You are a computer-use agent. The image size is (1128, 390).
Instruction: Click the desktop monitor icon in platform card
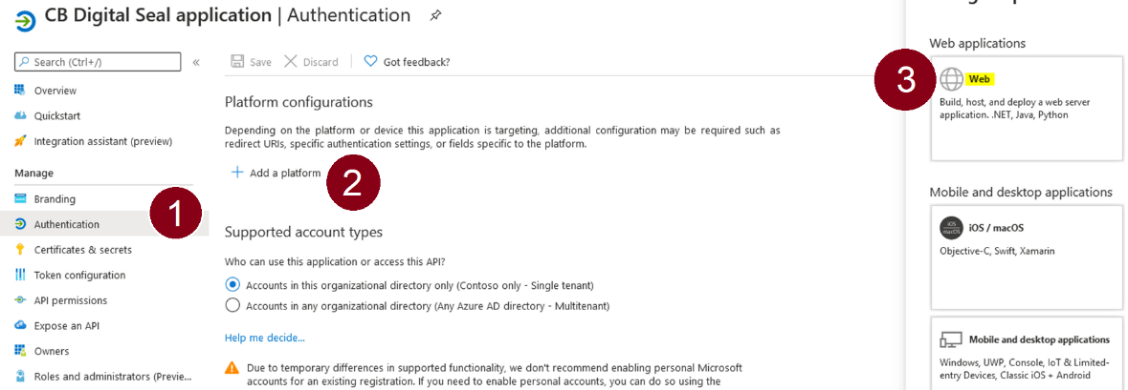951,340
